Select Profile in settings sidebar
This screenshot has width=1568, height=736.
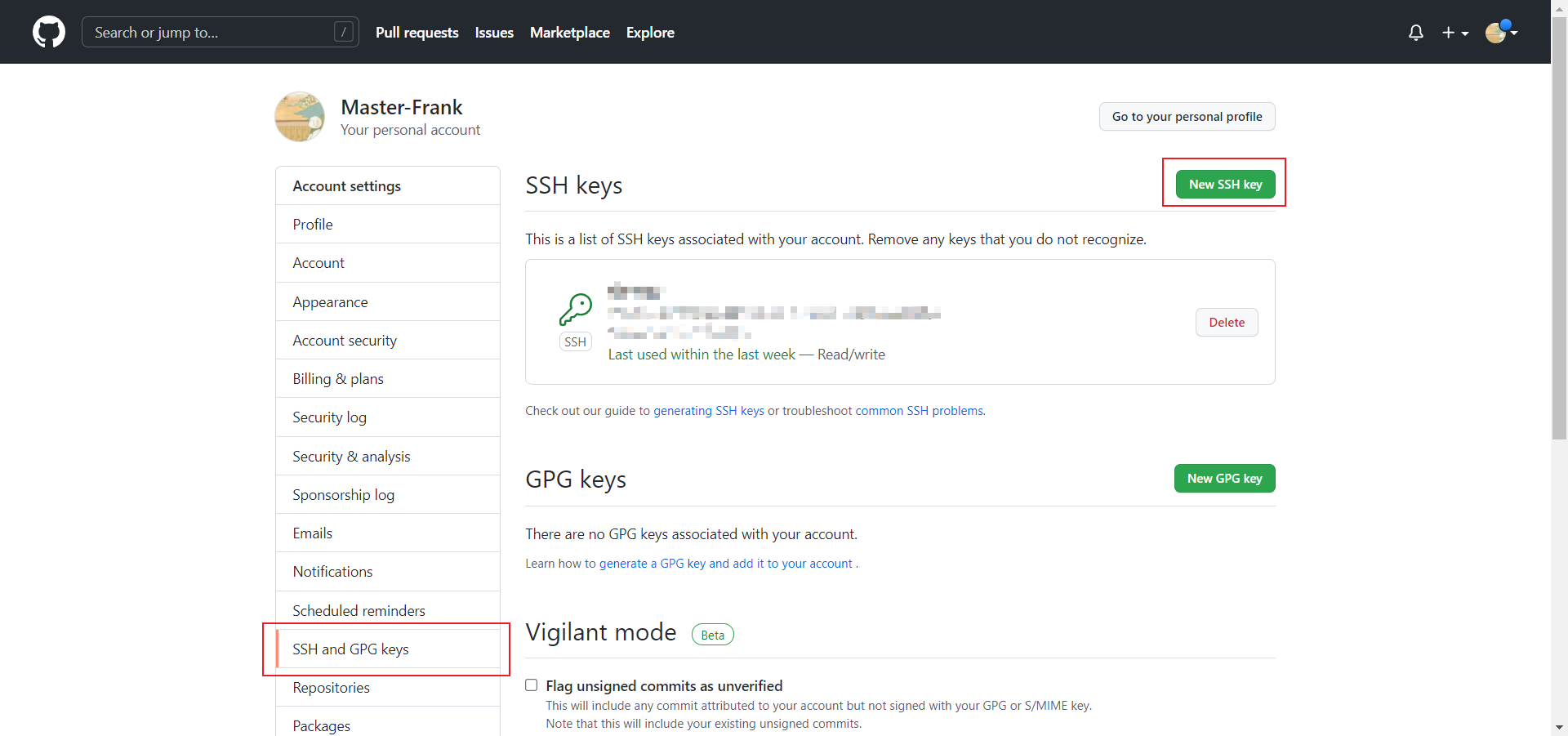(388, 224)
